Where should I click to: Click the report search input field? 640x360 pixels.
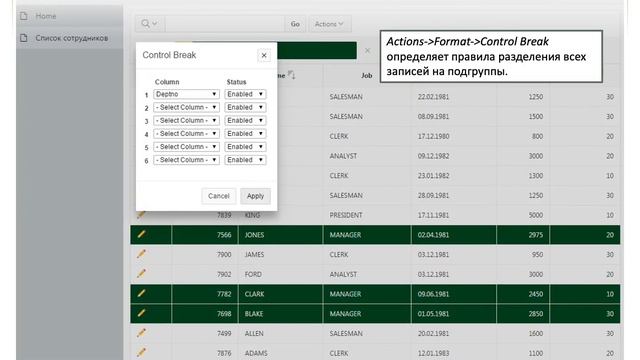tap(224, 24)
